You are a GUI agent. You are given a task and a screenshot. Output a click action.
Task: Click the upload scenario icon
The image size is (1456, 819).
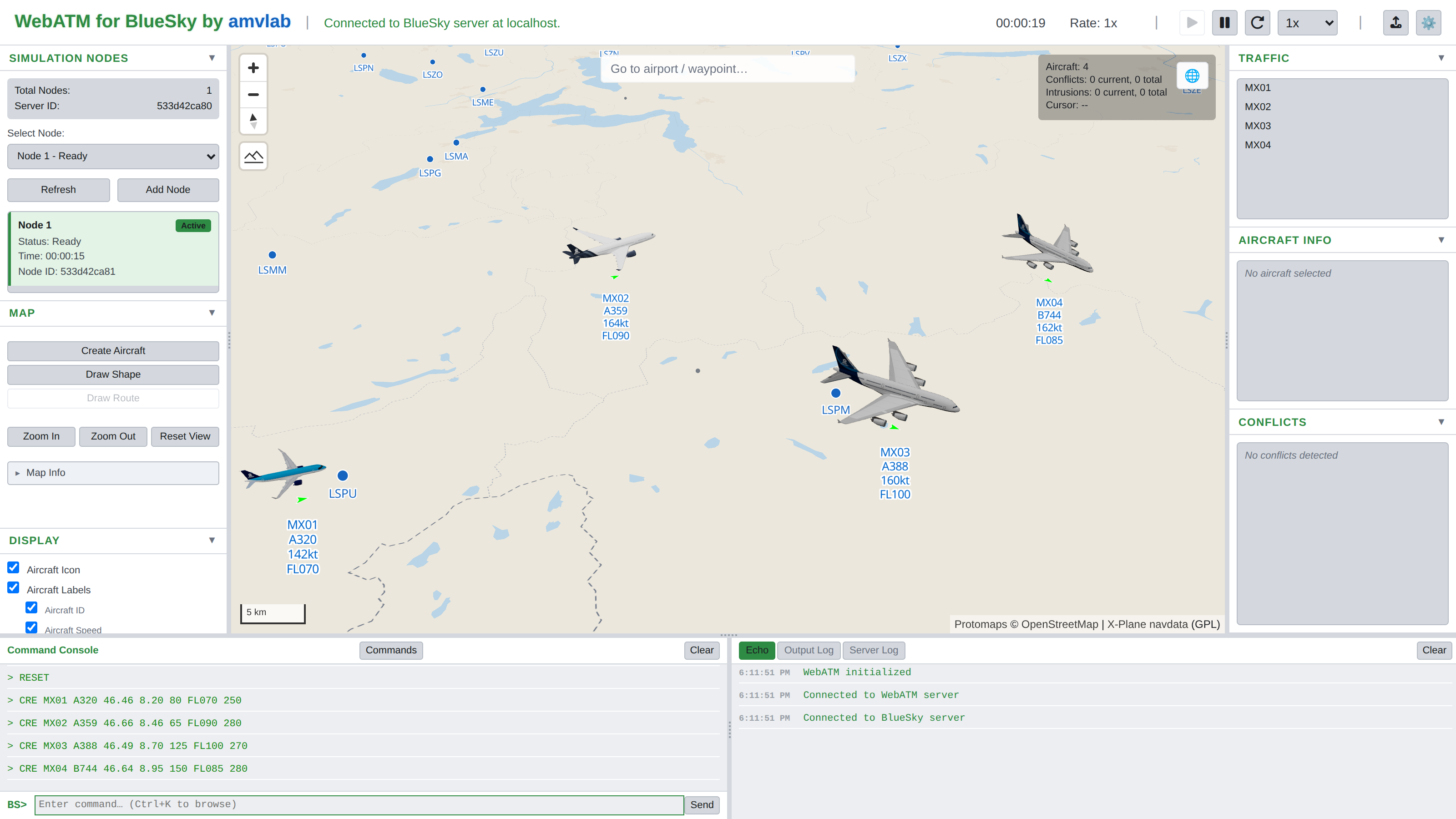point(1395,23)
